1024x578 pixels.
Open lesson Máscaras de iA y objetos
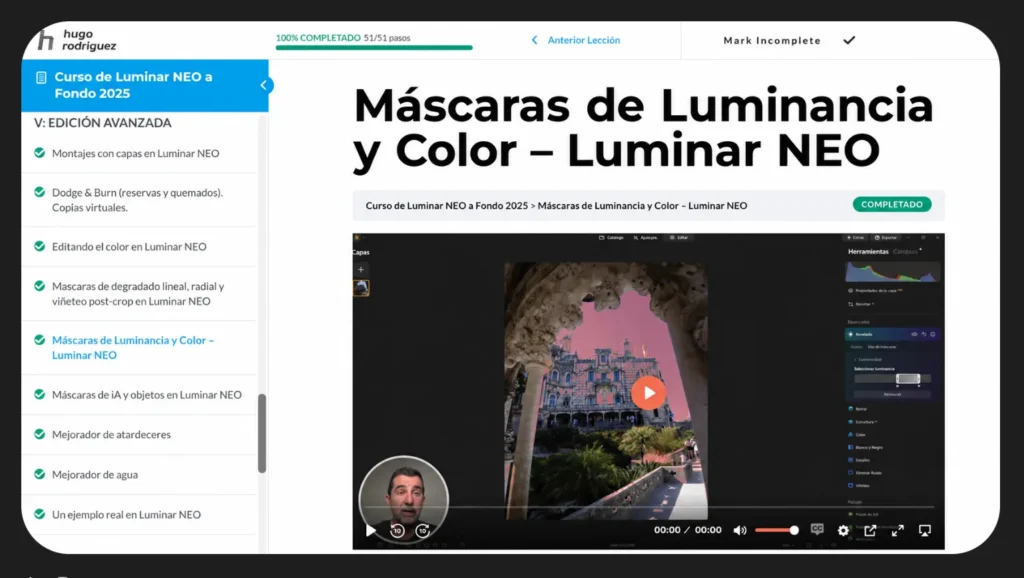[146, 394]
